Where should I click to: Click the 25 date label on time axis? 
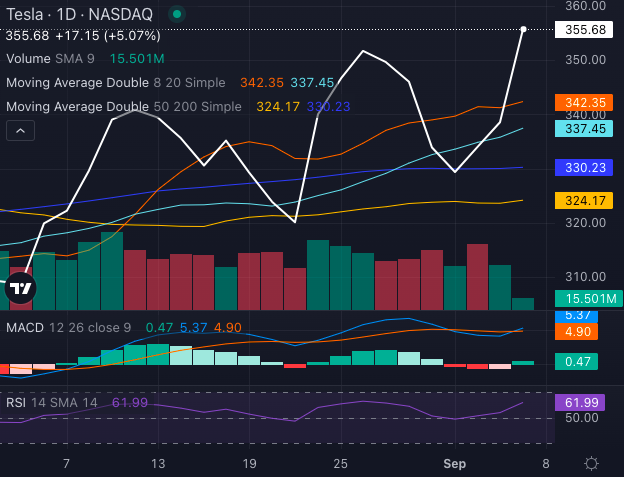tap(341, 464)
